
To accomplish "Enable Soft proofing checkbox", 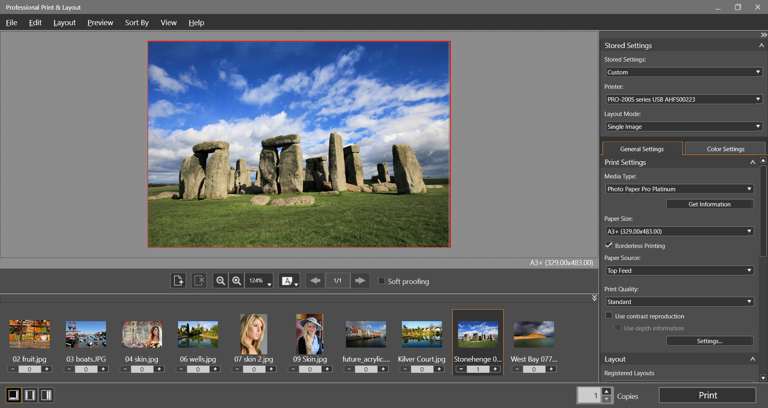I will pos(381,281).
